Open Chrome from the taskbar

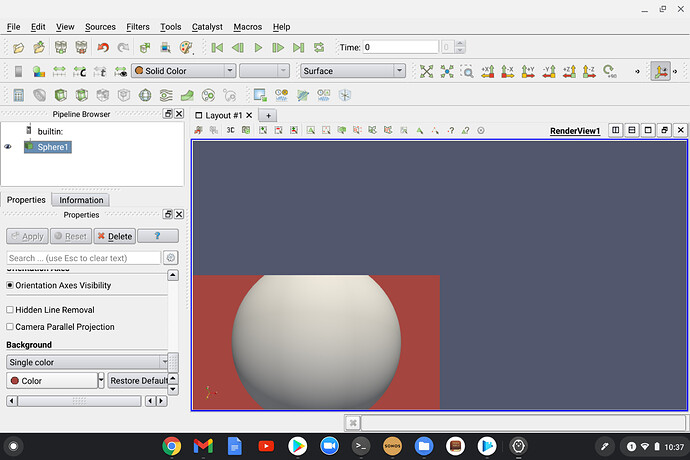tap(172, 446)
